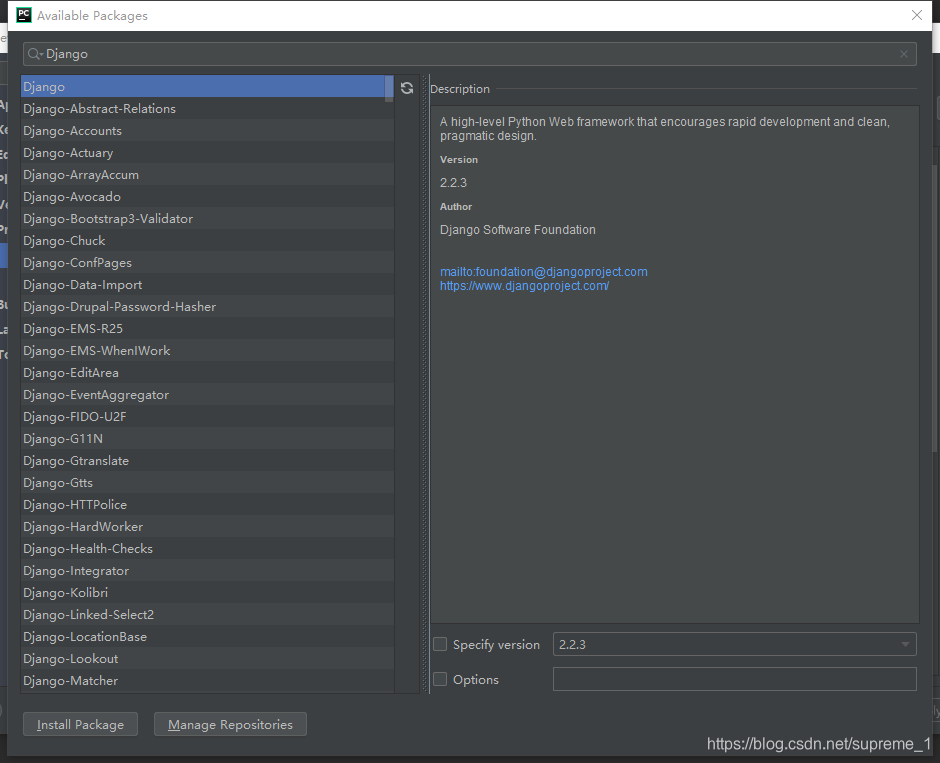Click the Install Package button
The height and width of the screenshot is (763, 940).
tap(80, 724)
